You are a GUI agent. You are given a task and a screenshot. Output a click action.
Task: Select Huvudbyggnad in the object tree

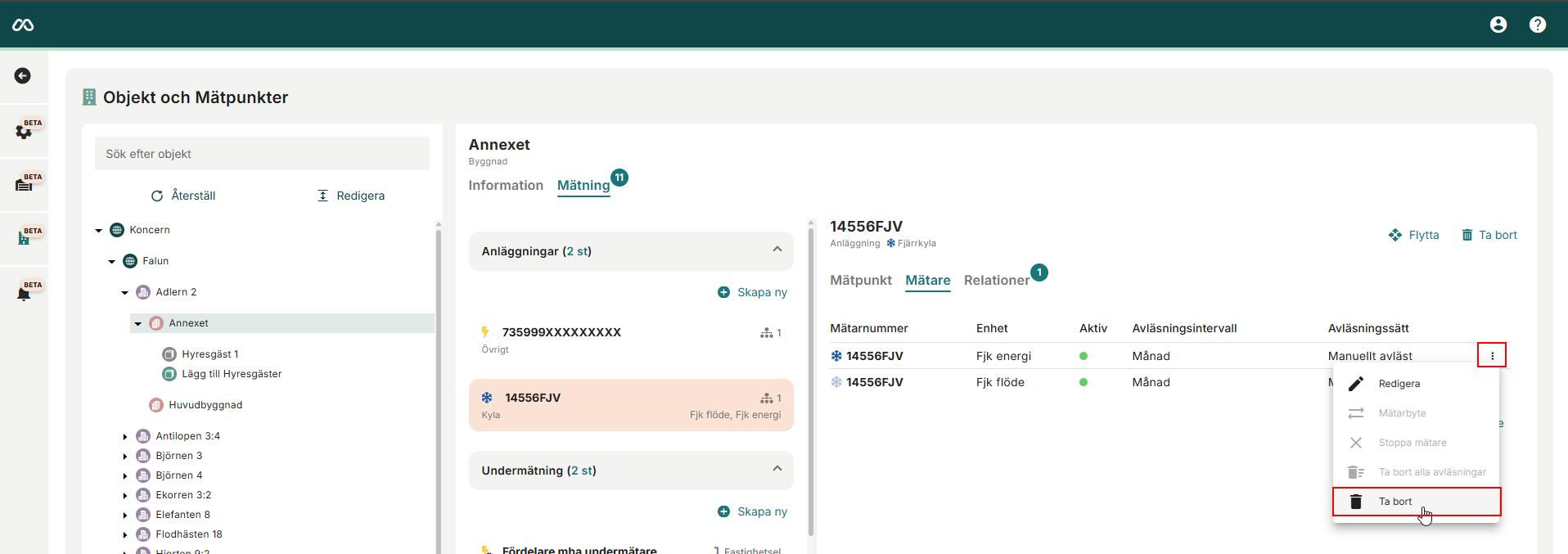(205, 405)
